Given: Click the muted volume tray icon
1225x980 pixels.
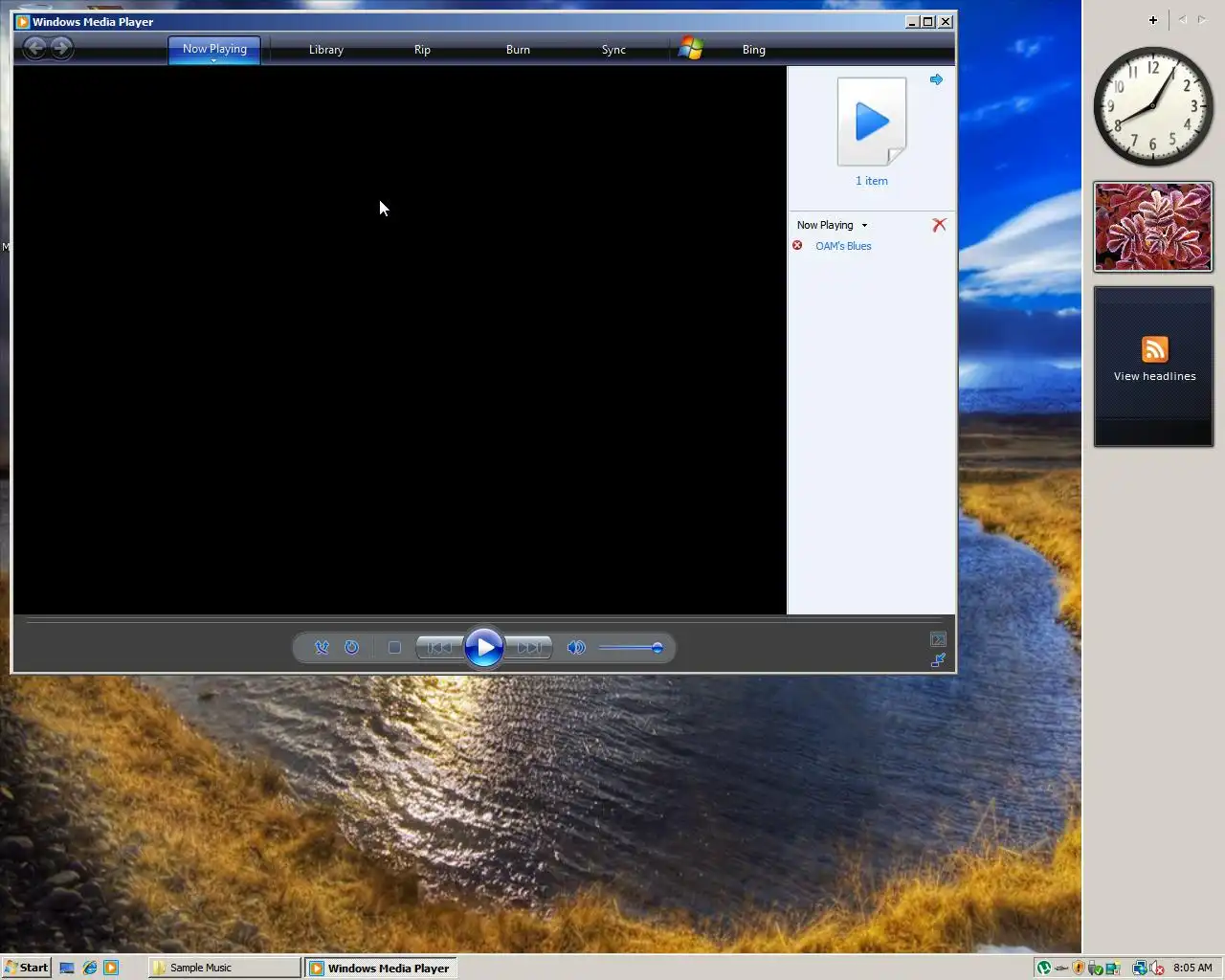Looking at the screenshot, I should point(1156,968).
